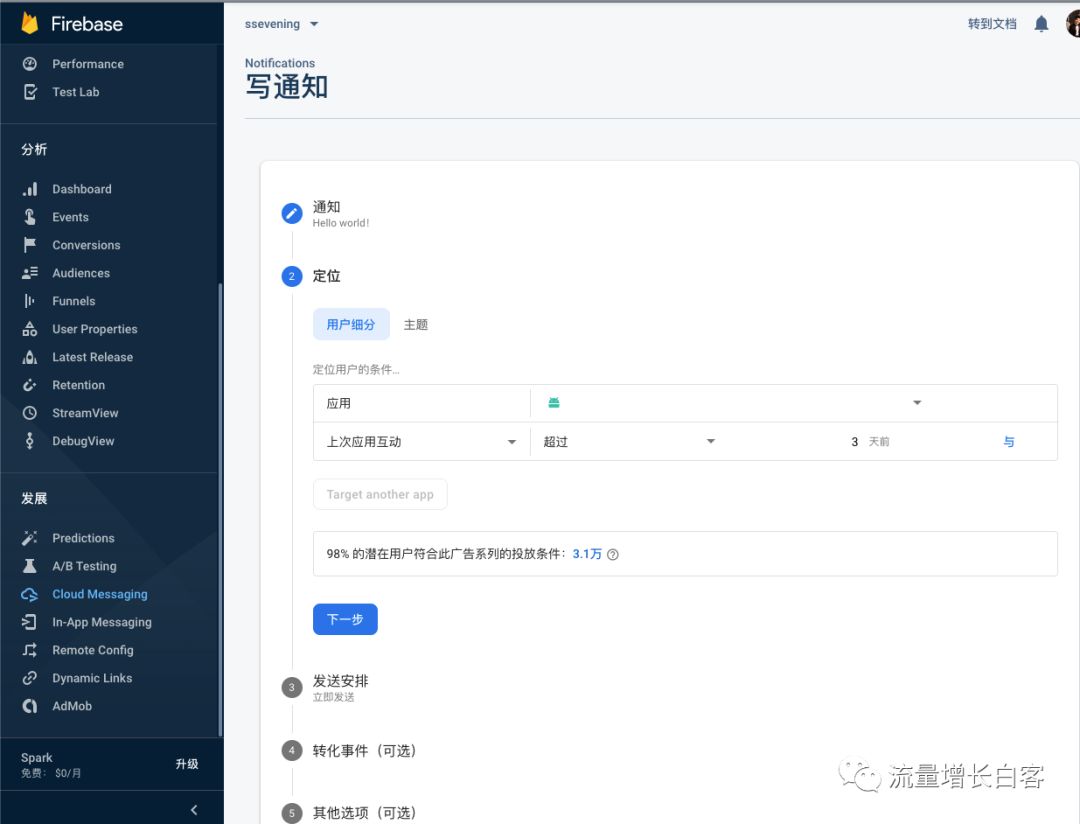1080x824 pixels.
Task: Click the 与 add-condition link
Action: click(x=1009, y=442)
